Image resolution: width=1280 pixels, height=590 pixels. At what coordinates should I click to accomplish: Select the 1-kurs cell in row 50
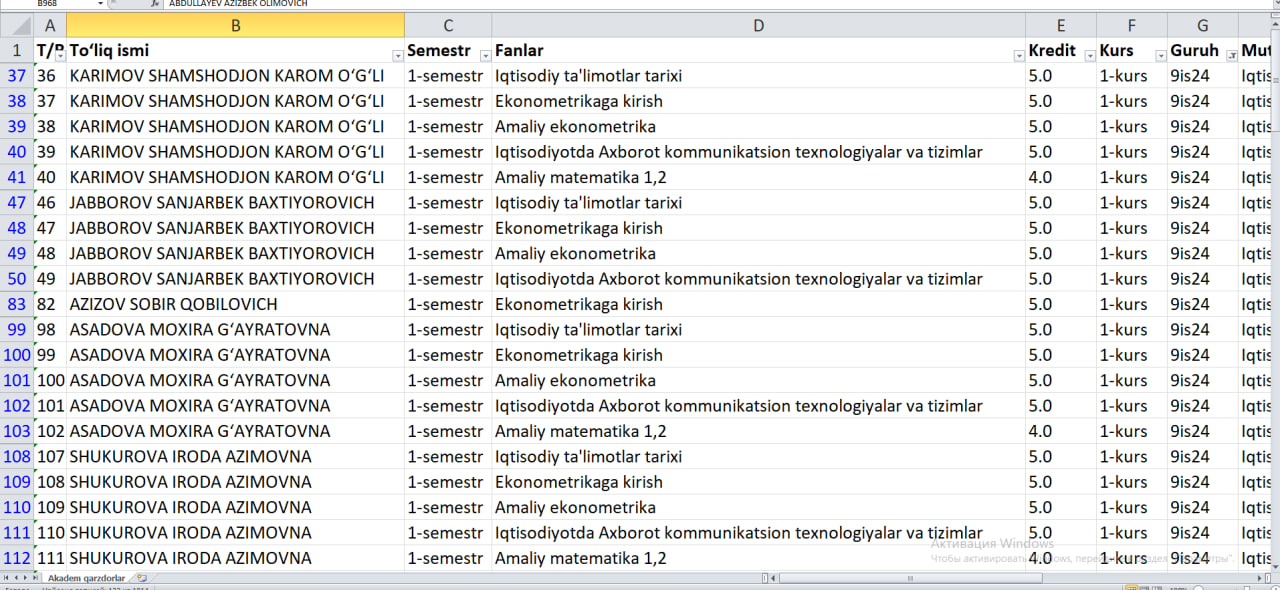pos(1132,279)
